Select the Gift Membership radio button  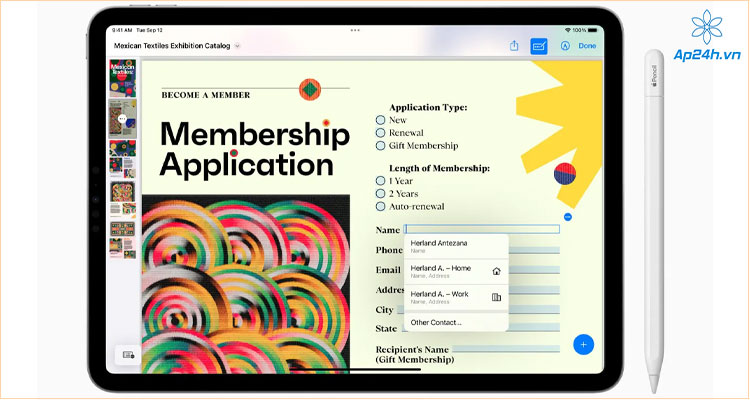(380, 145)
